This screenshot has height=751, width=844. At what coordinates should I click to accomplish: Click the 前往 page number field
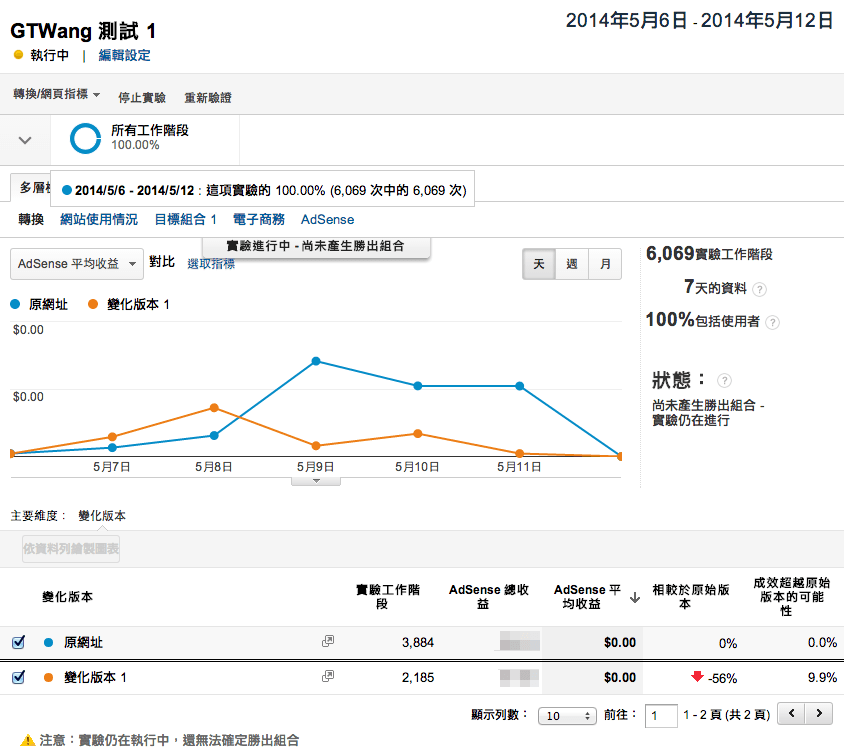[660, 716]
